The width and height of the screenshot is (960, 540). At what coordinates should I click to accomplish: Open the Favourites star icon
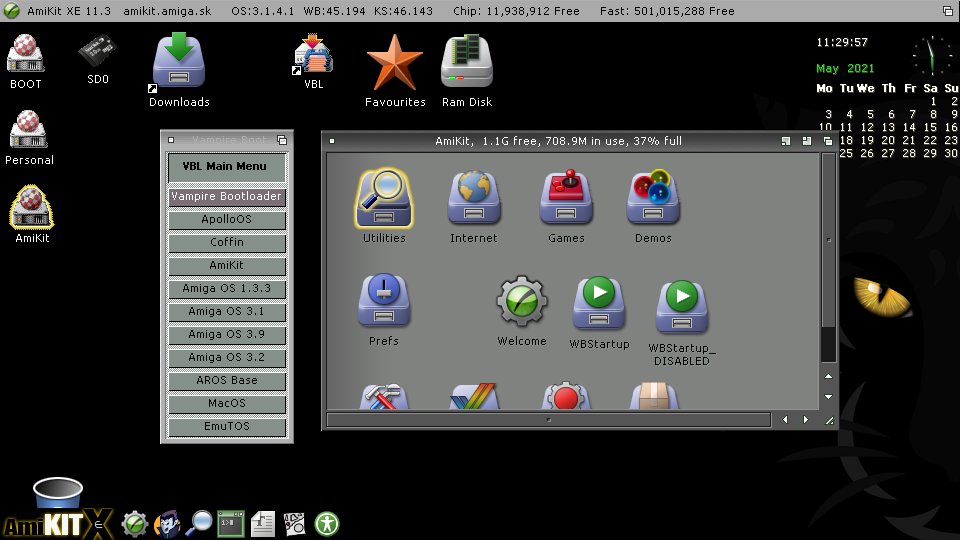pos(395,62)
